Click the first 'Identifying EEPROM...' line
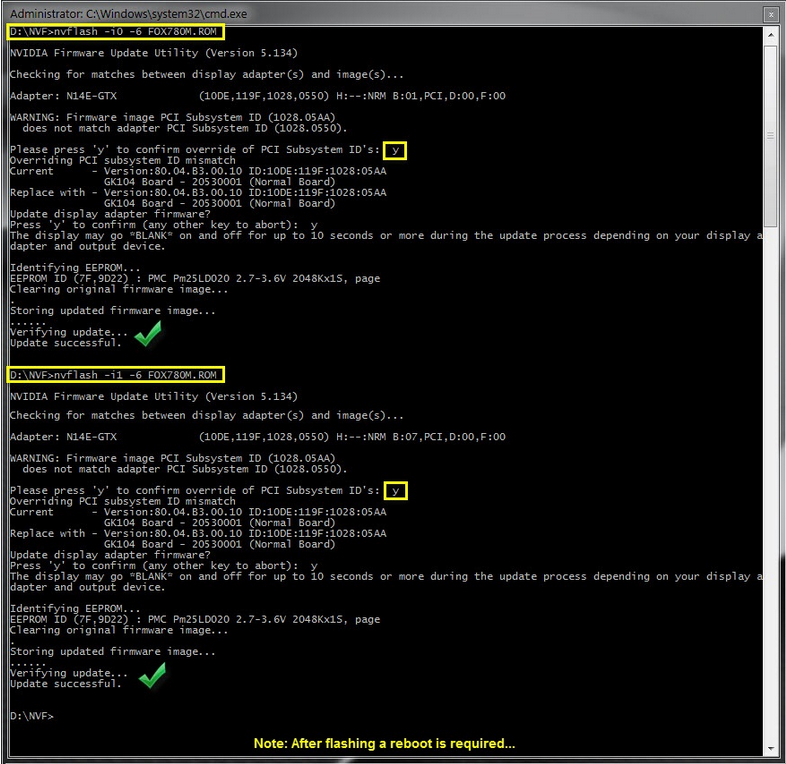 tap(75, 268)
